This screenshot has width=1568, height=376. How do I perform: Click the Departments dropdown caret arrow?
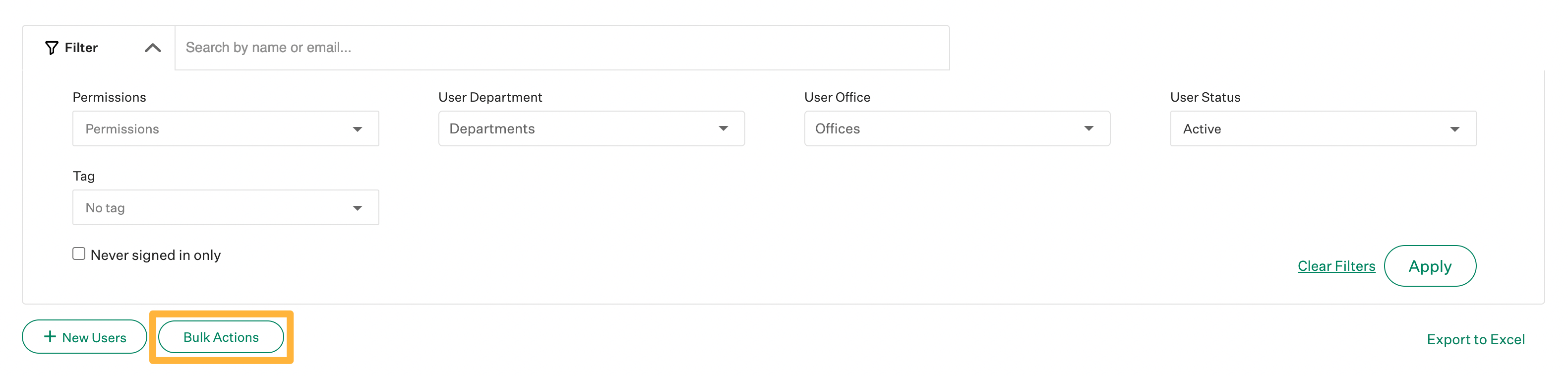click(724, 128)
